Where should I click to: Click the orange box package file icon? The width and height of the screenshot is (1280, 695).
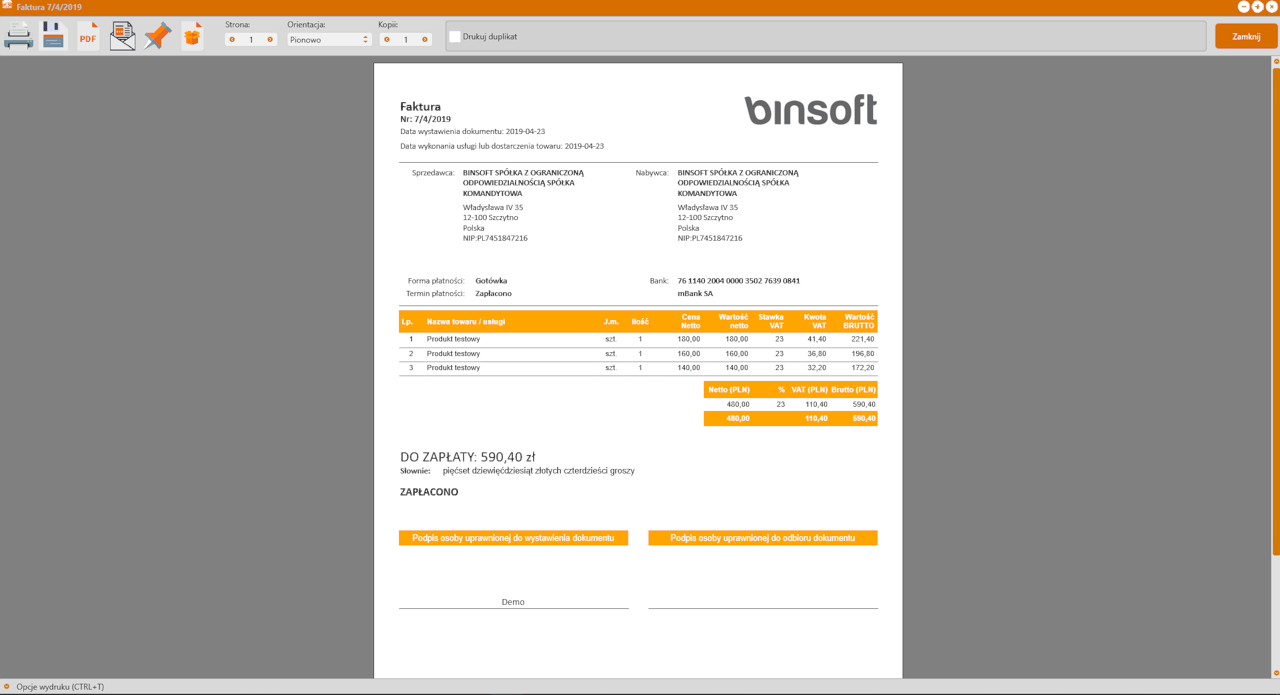pos(192,36)
